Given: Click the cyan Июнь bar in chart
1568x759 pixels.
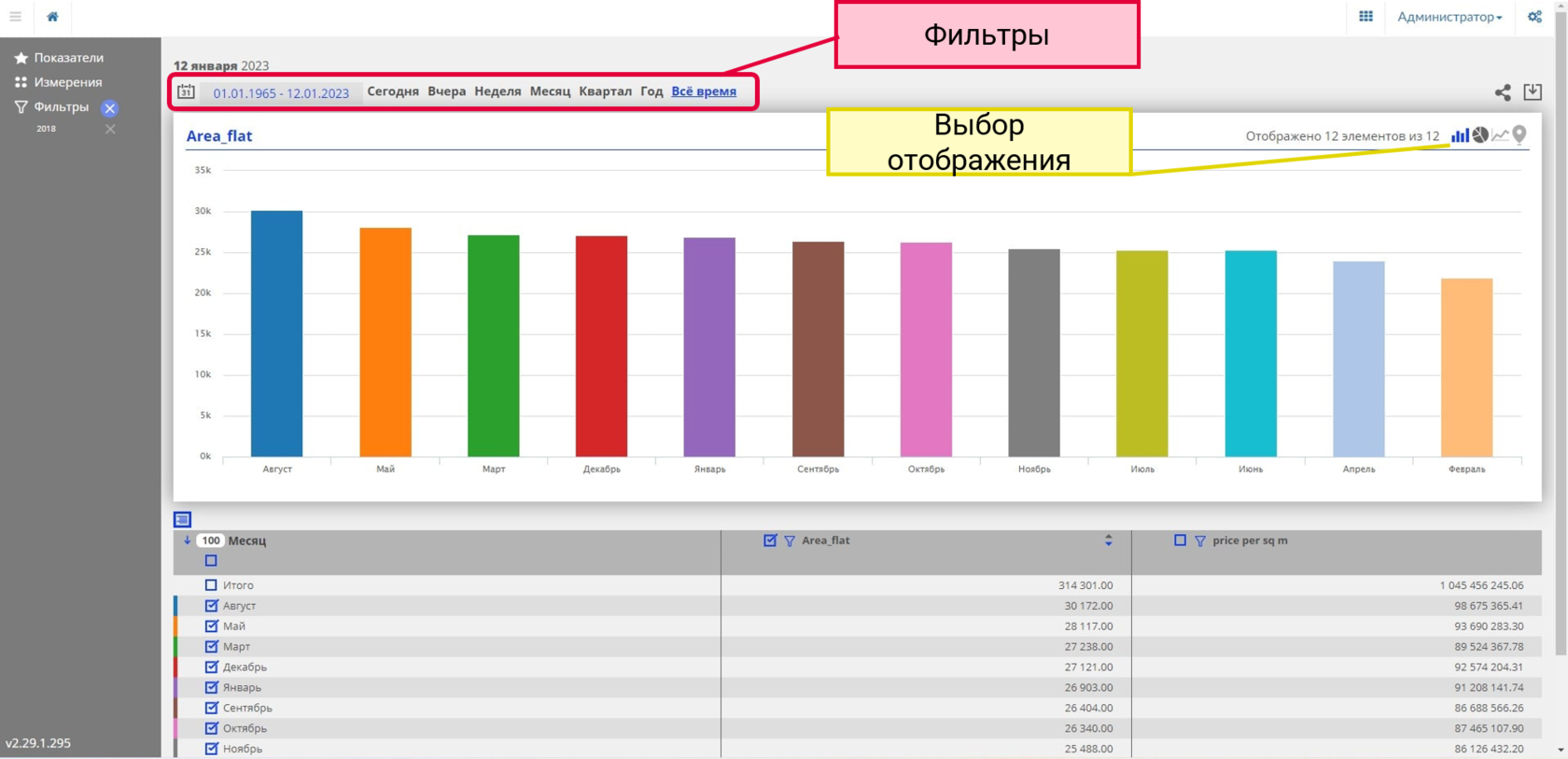Looking at the screenshot, I should click(x=1251, y=354).
